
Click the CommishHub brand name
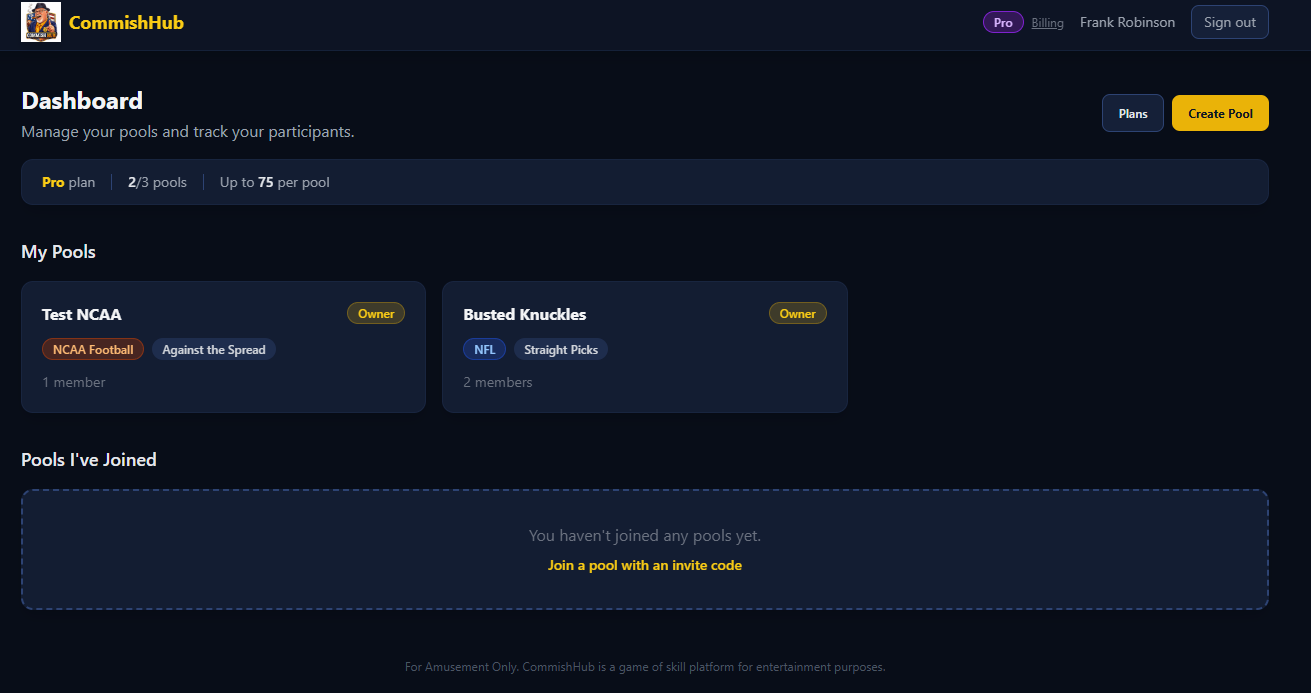click(x=126, y=22)
